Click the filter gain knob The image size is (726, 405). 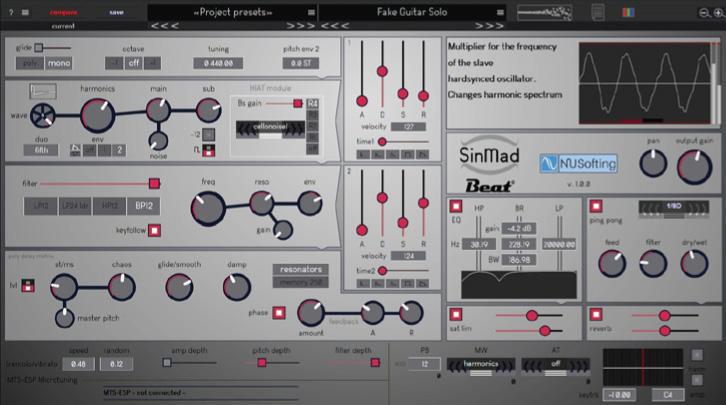click(x=282, y=230)
